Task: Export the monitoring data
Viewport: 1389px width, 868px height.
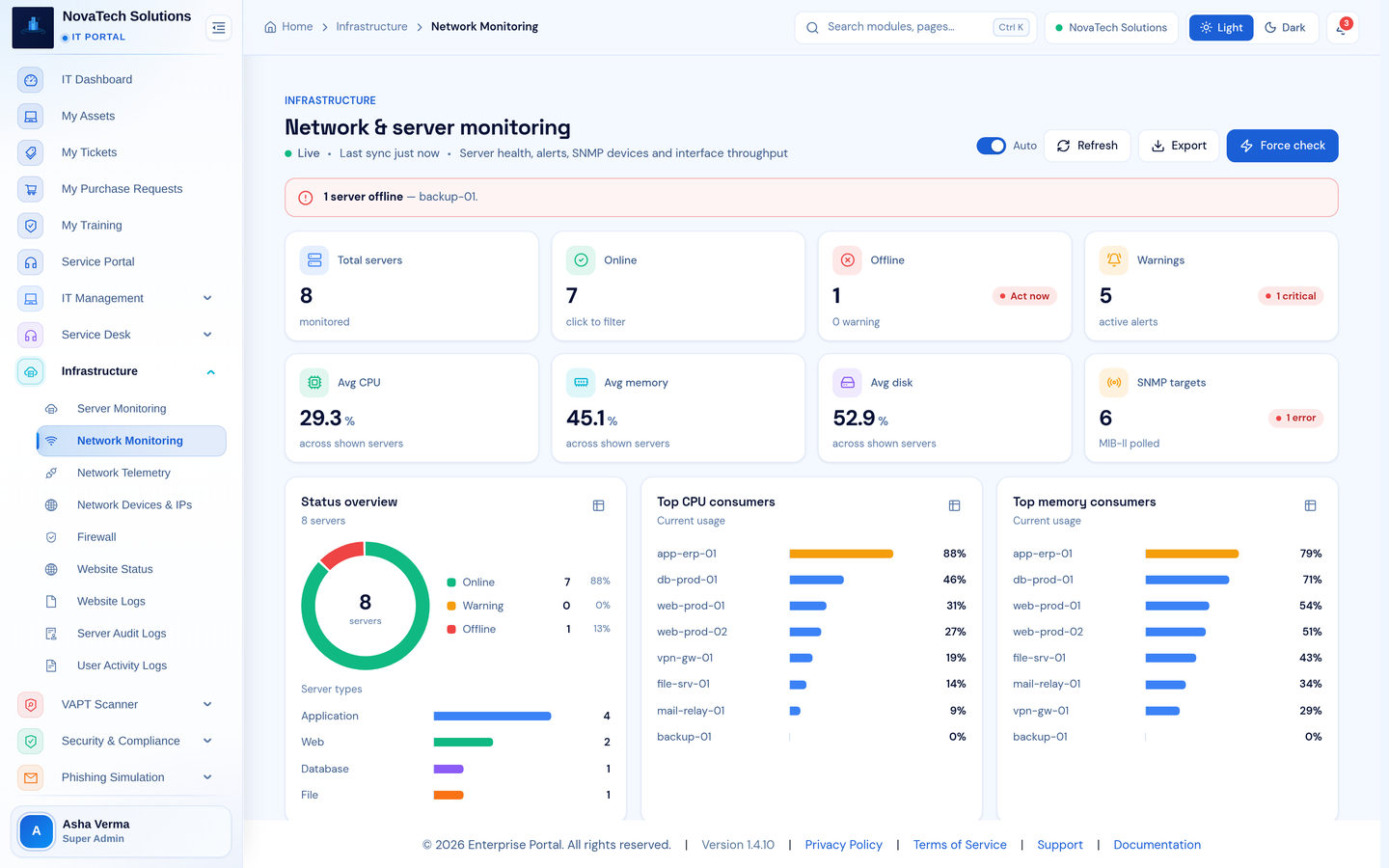Action: point(1179,146)
